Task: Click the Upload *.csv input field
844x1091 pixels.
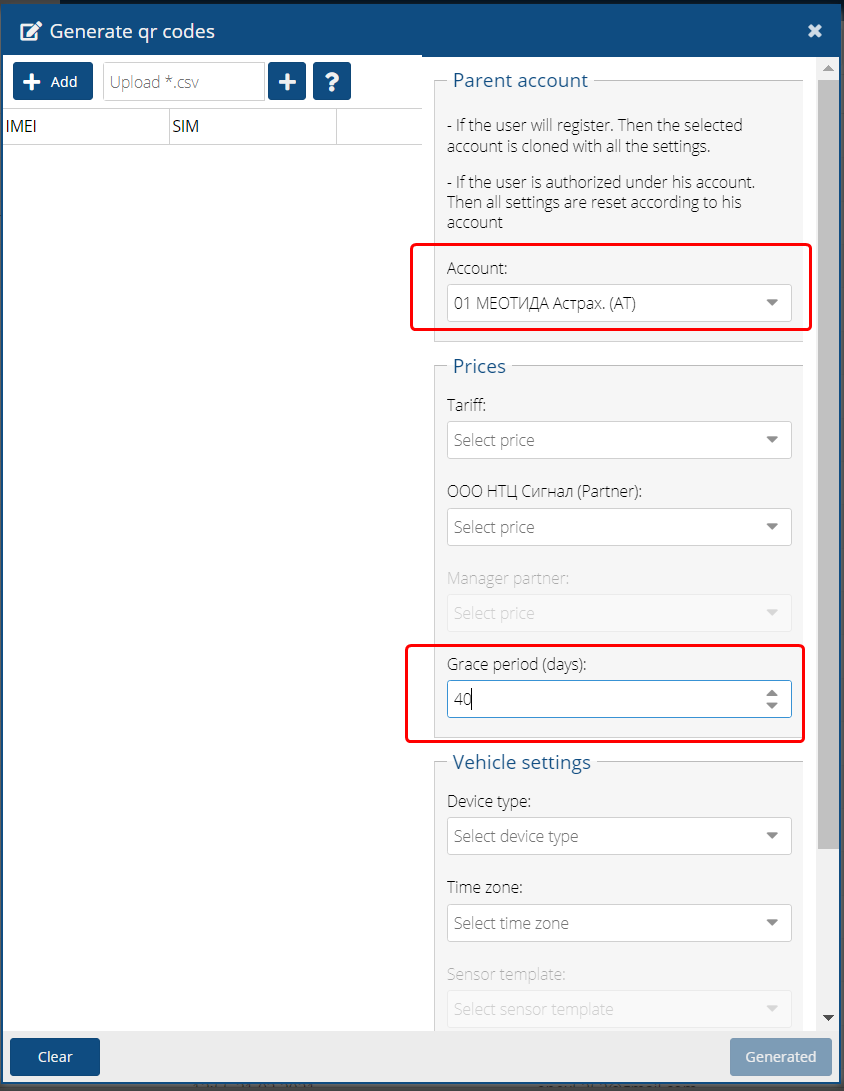Action: point(183,82)
